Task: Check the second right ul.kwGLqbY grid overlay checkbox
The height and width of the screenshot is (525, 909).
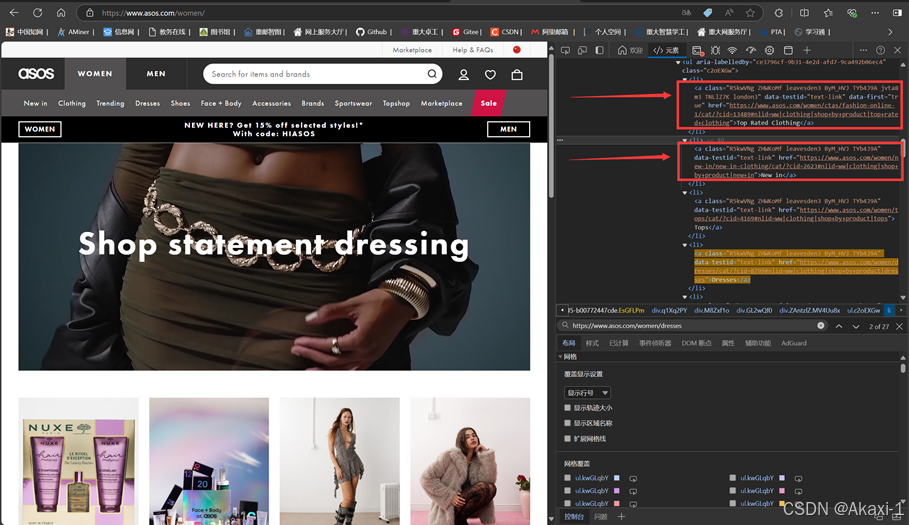Action: point(733,491)
